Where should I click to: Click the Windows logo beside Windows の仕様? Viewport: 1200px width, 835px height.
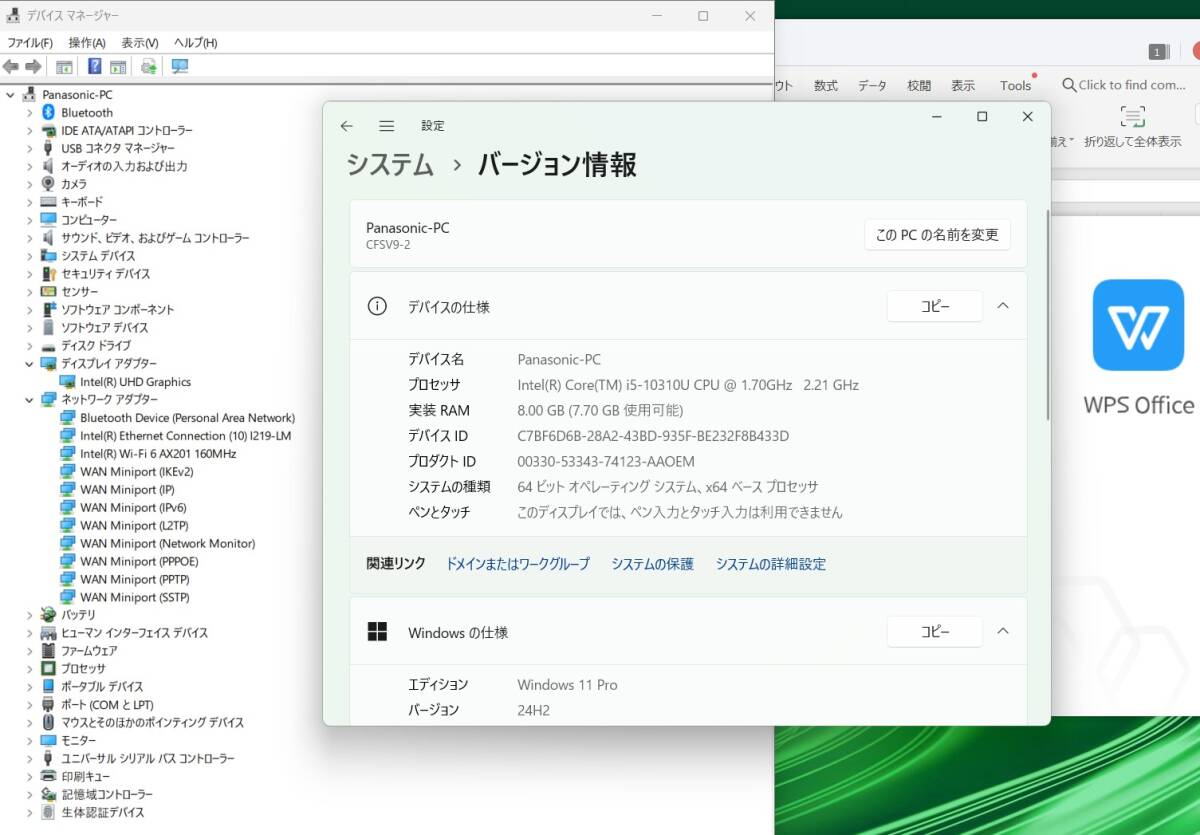tap(377, 632)
